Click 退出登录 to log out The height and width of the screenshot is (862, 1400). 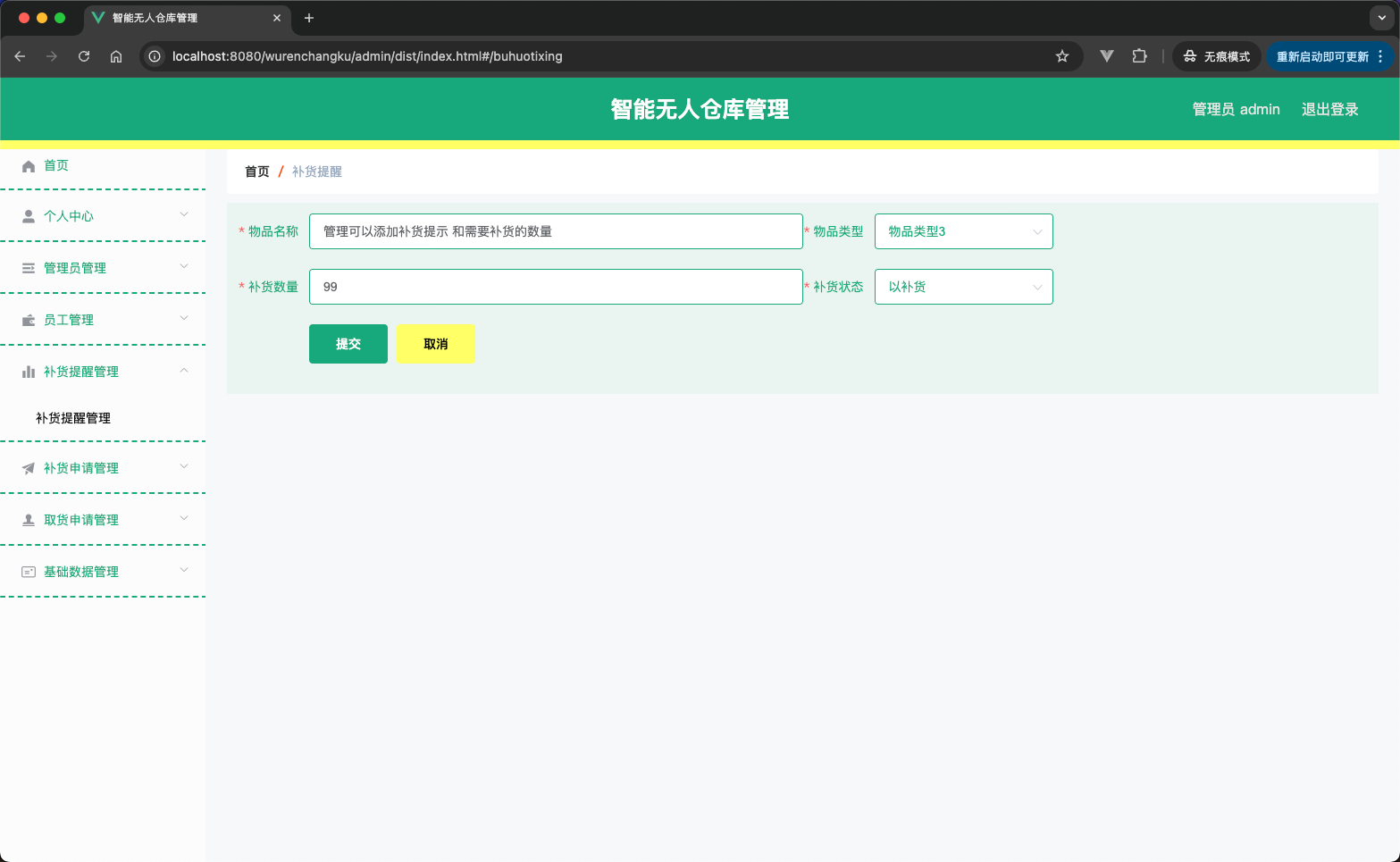(1329, 109)
